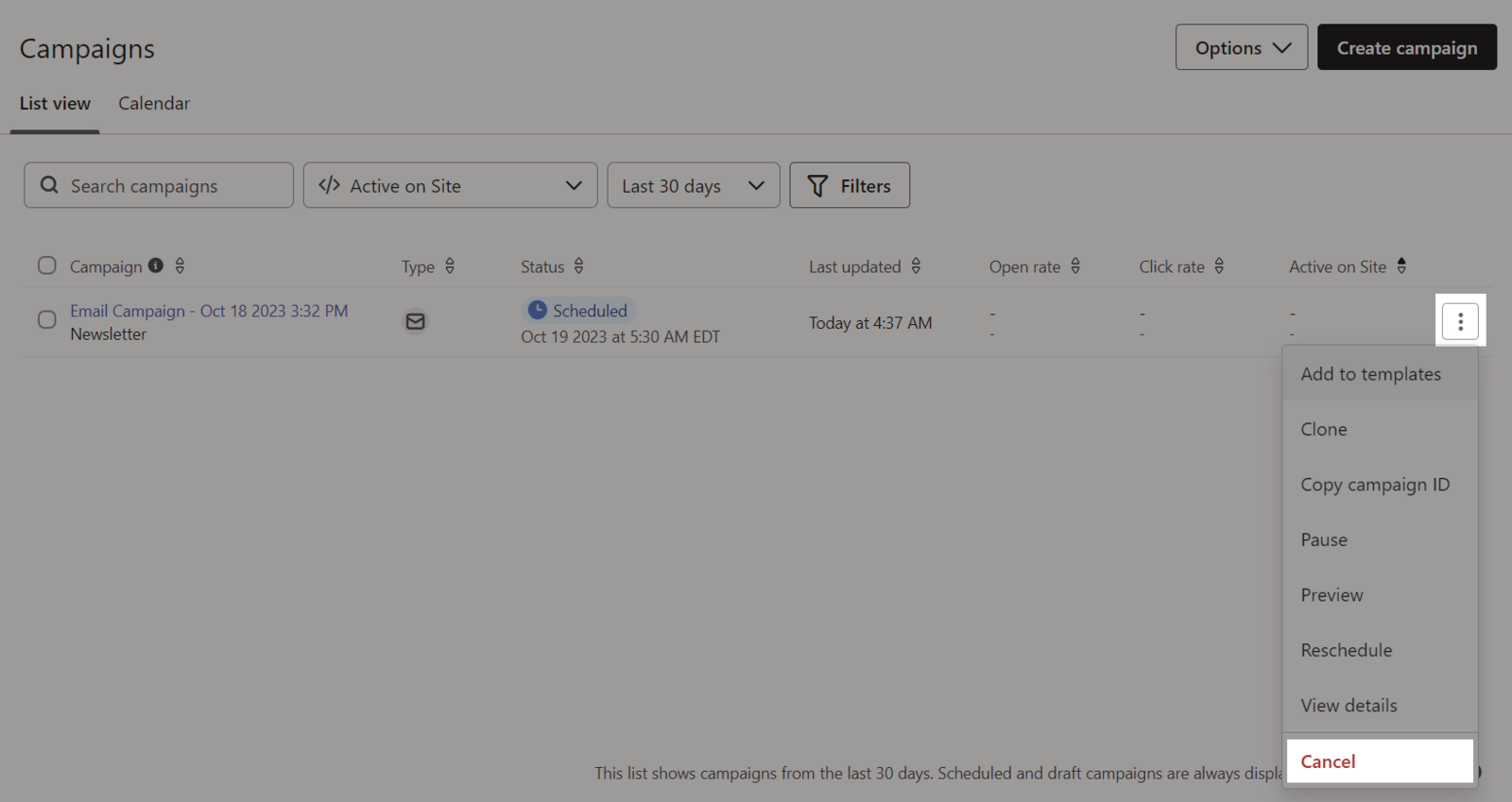The image size is (1512, 802).
Task: Open the Filters button
Action: click(850, 185)
